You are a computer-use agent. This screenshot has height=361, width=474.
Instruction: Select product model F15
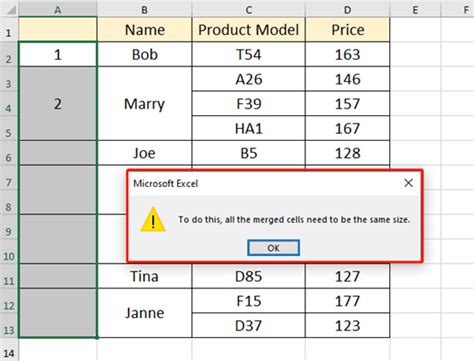point(248,301)
